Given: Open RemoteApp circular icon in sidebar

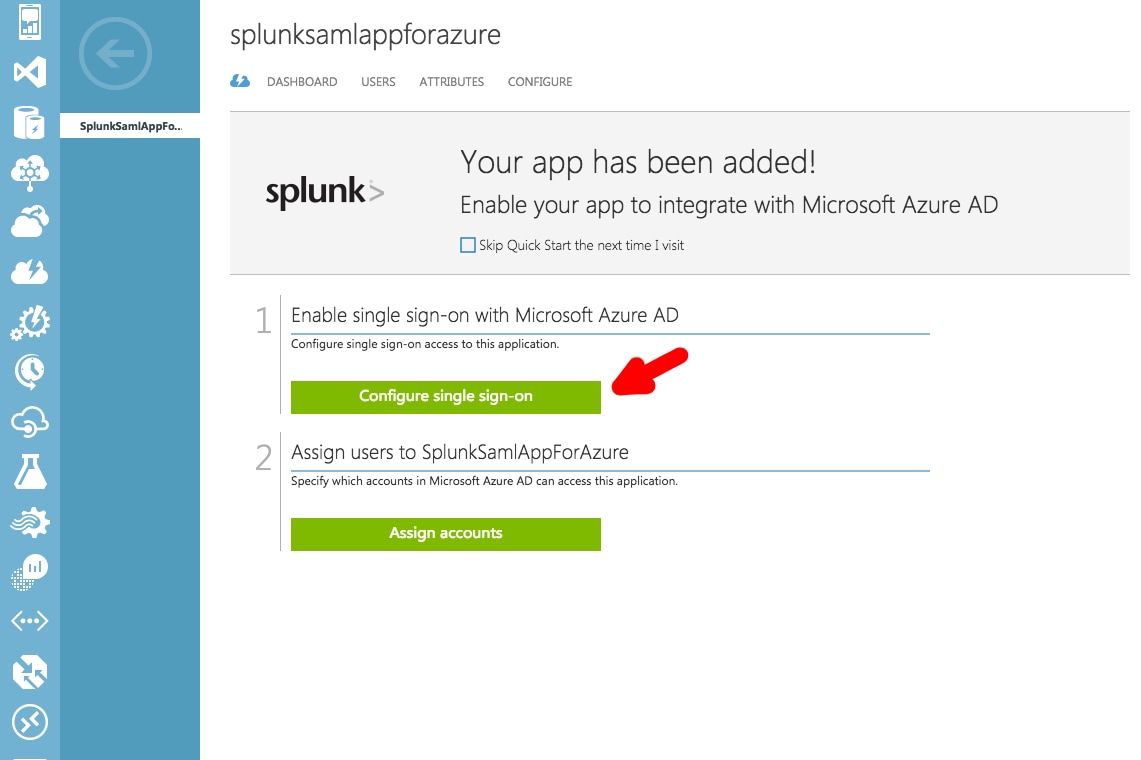Looking at the screenshot, I should click(x=30, y=722).
